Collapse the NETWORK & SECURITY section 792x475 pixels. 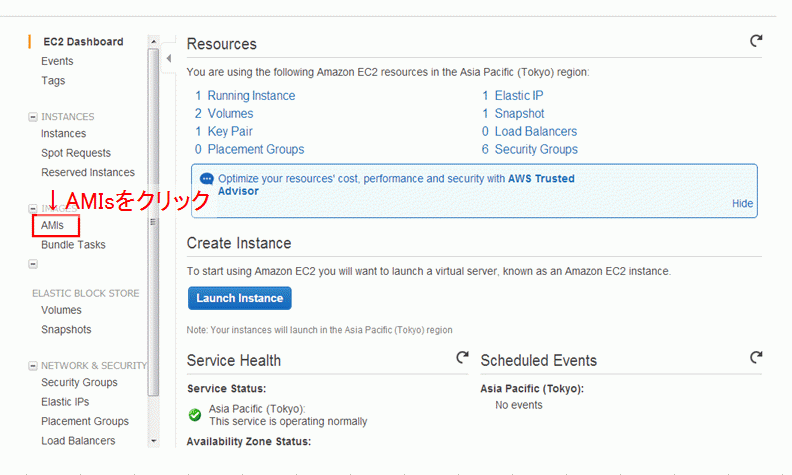click(x=33, y=366)
